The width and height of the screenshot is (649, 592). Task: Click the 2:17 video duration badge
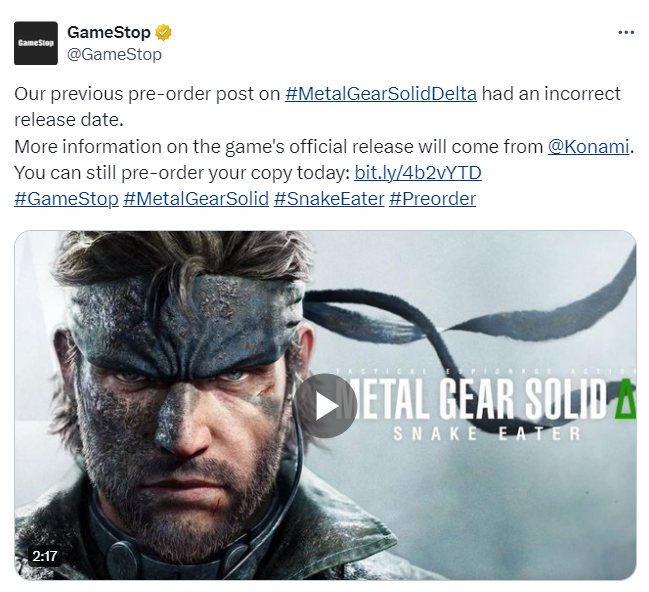point(45,556)
